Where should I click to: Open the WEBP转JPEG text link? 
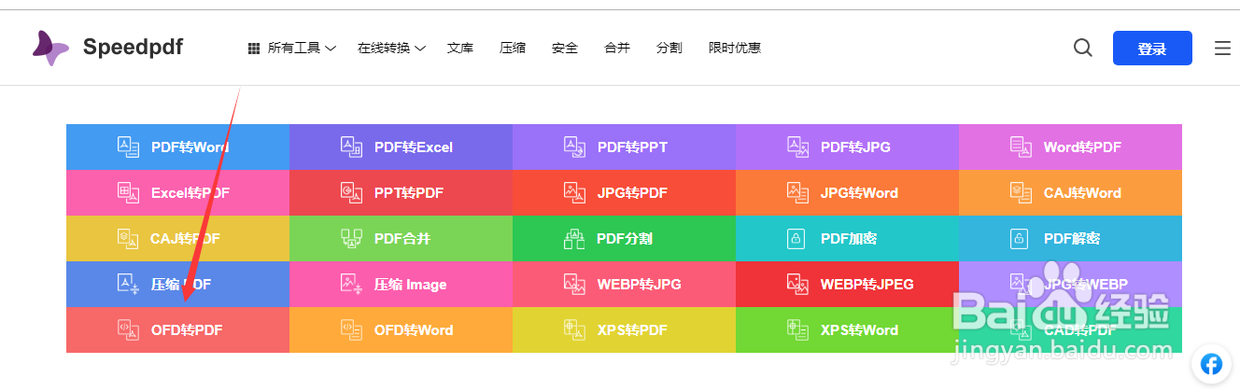(x=867, y=284)
